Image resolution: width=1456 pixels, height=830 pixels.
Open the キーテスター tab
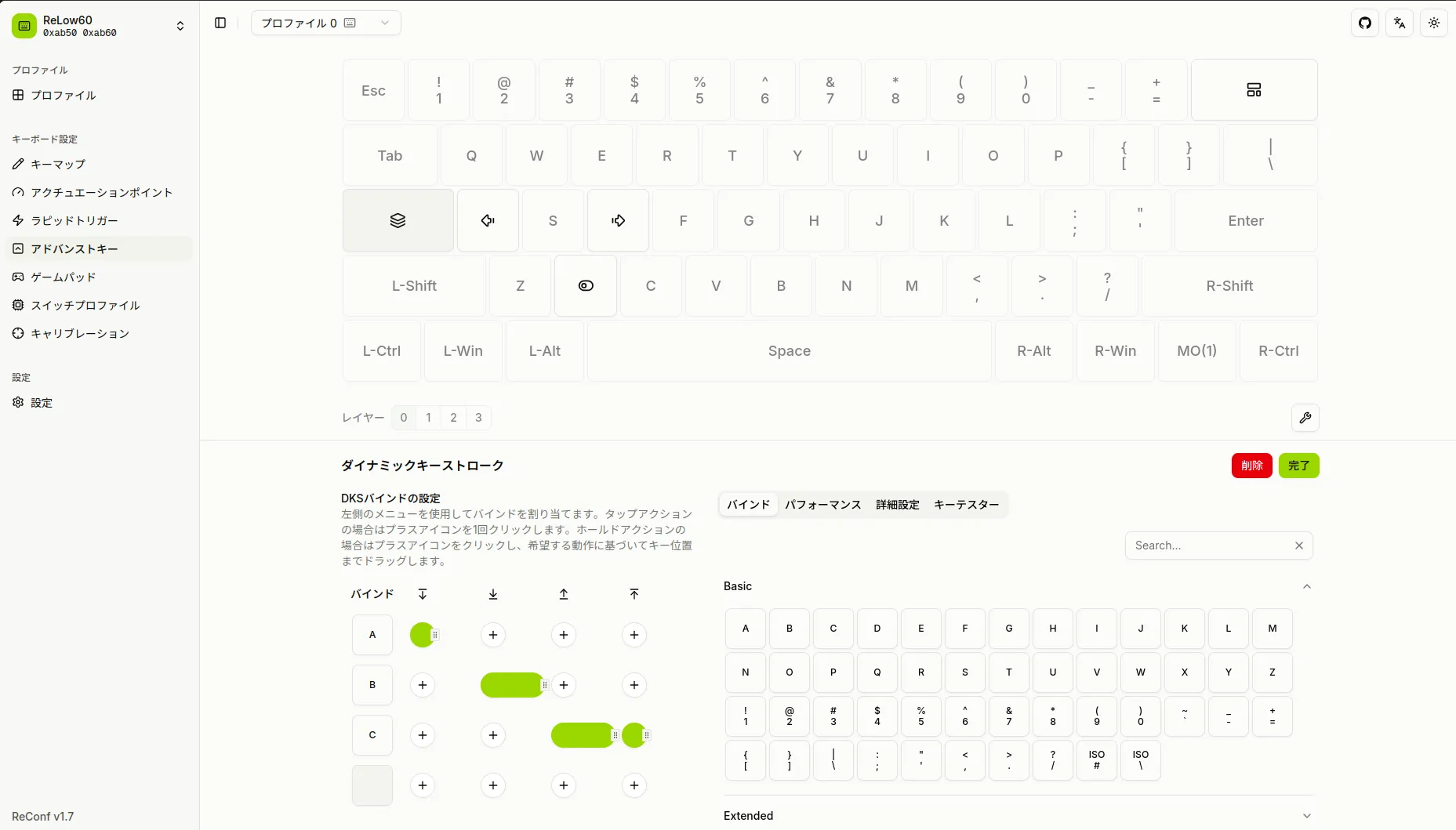tap(966, 505)
